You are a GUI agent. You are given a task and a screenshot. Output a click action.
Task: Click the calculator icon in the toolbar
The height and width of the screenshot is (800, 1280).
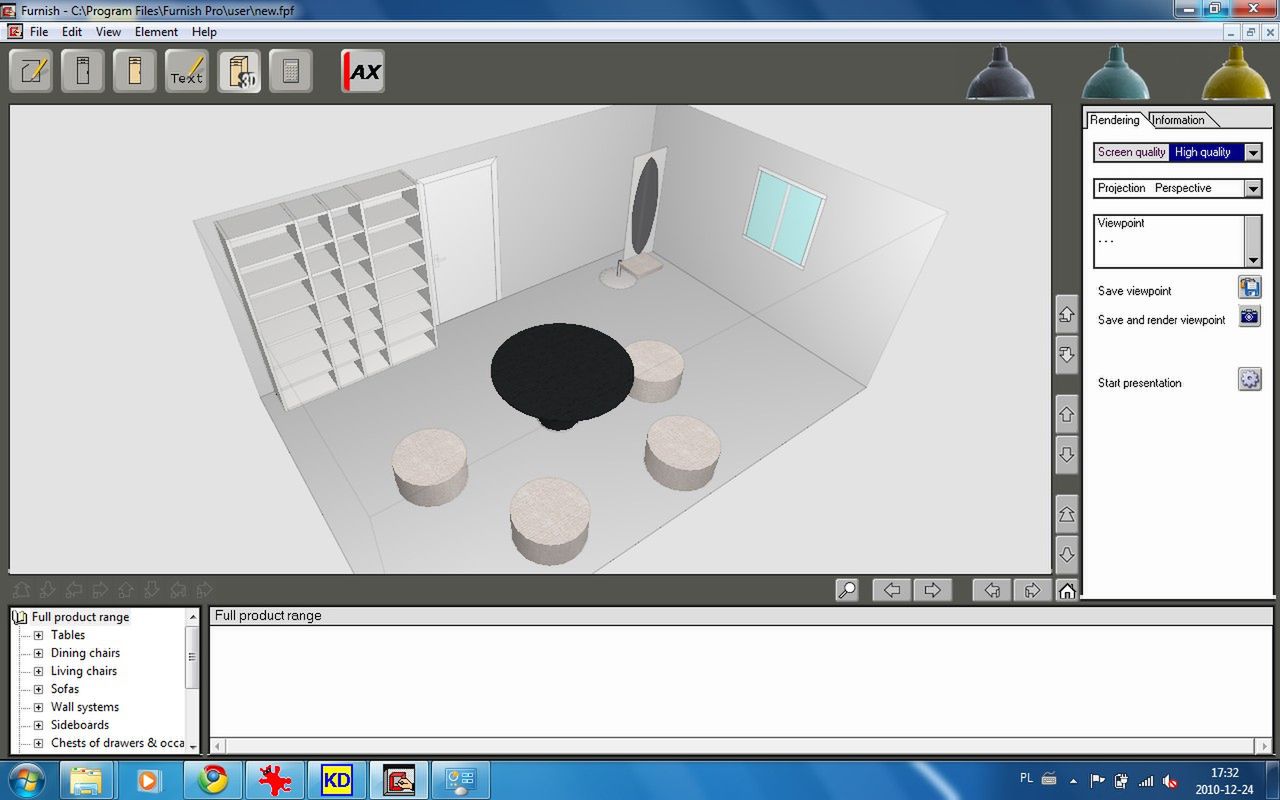click(290, 70)
